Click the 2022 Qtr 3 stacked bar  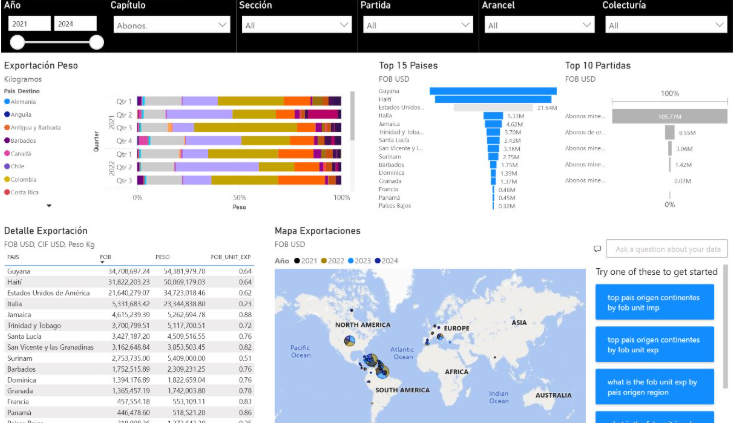tap(239, 180)
